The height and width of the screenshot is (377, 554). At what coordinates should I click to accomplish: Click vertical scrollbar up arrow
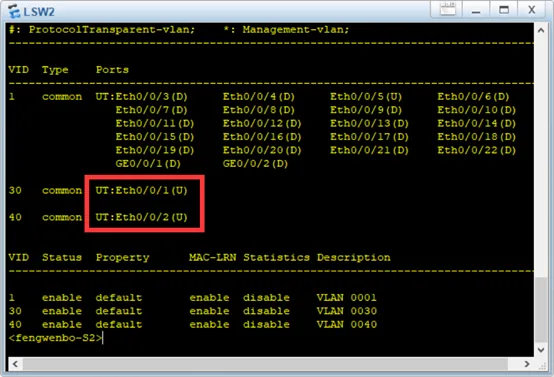point(541,30)
